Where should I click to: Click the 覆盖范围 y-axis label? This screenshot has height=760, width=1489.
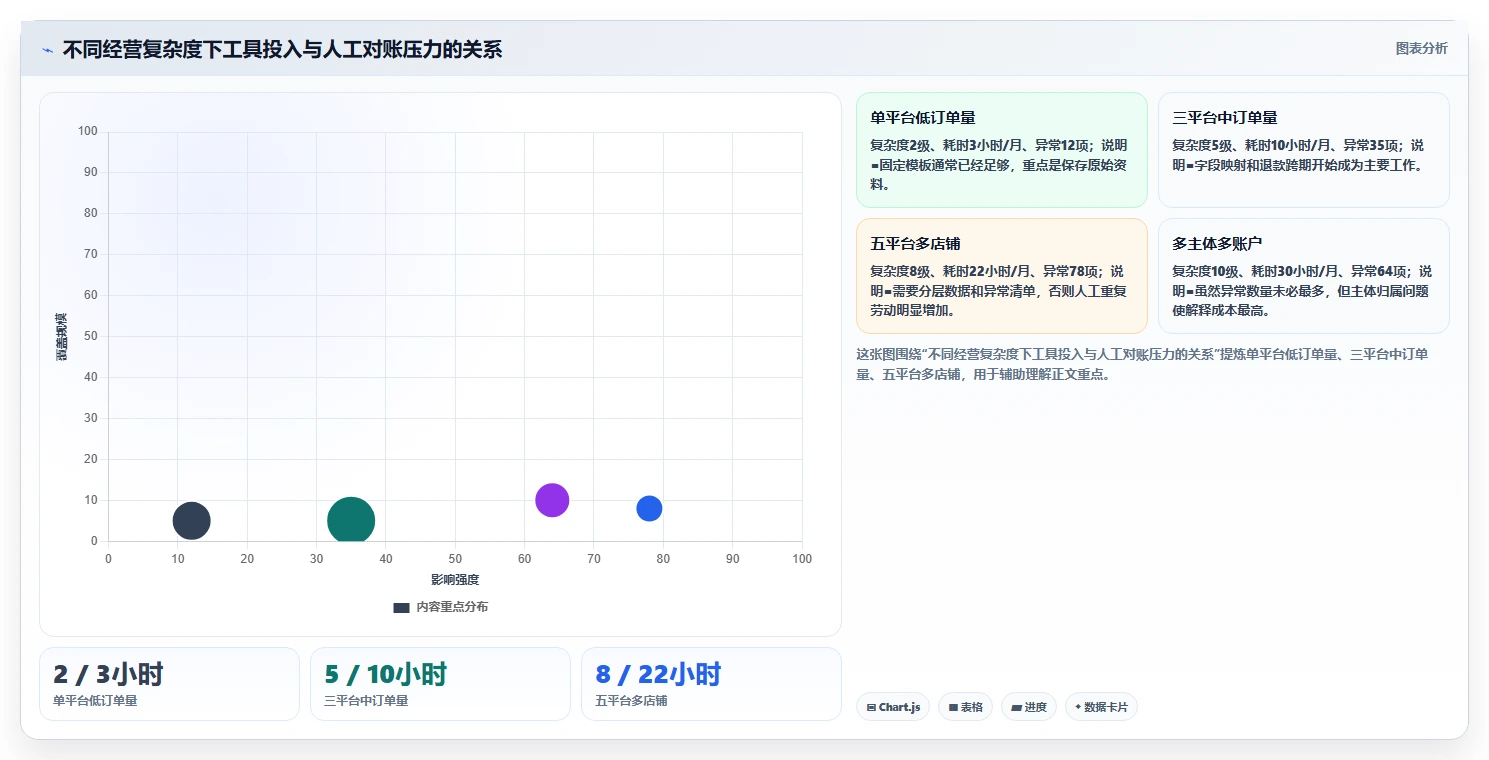(x=62, y=336)
